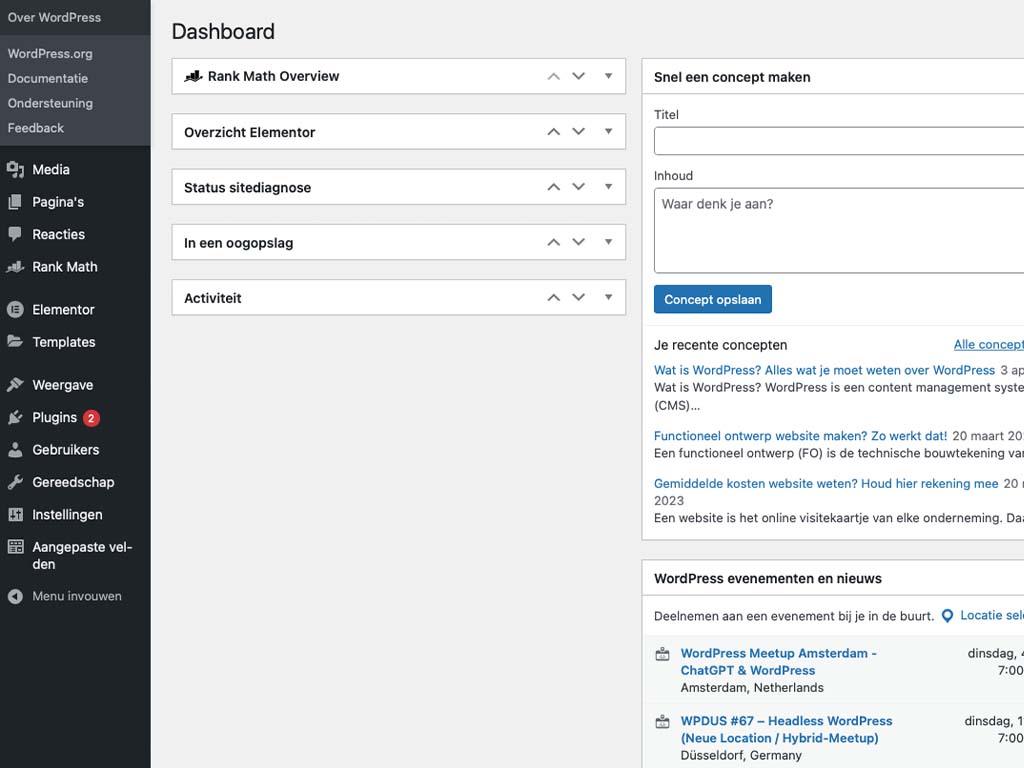Click the location pin next to Locatie selecteren
The width and height of the screenshot is (1024, 768).
pos(947,615)
